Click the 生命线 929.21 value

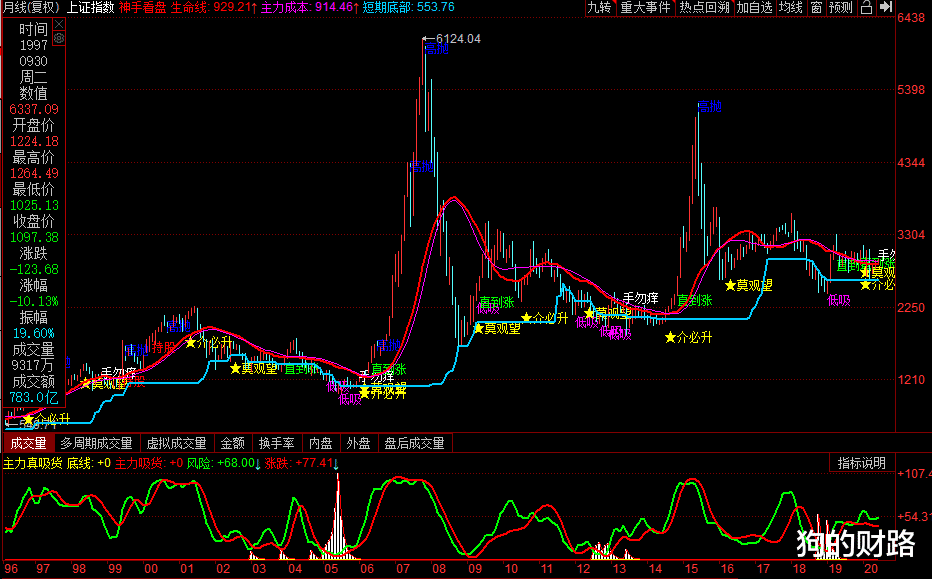coord(214,7)
